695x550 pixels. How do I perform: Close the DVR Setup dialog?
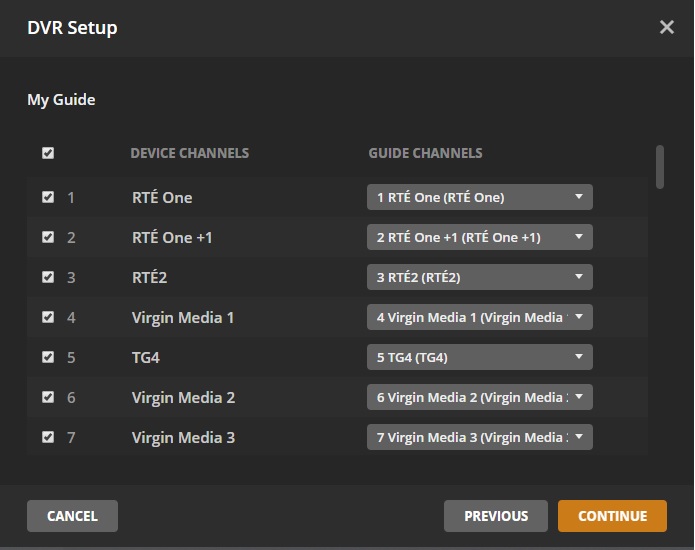[667, 27]
